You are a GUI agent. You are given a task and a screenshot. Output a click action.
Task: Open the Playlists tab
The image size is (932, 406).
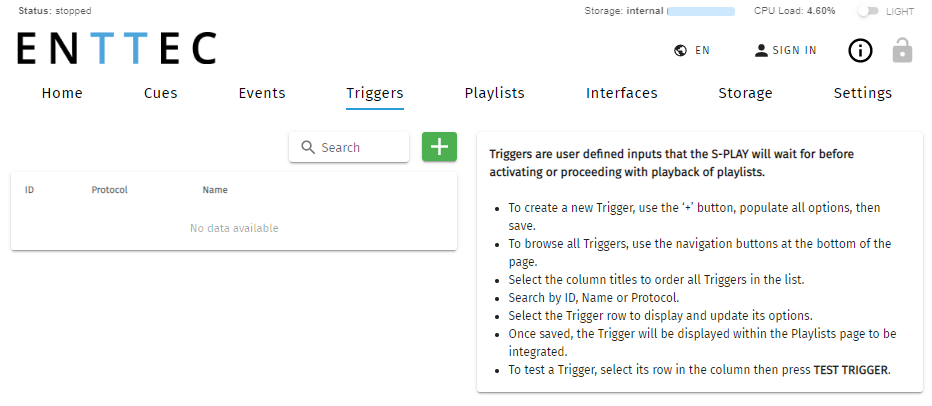(495, 93)
